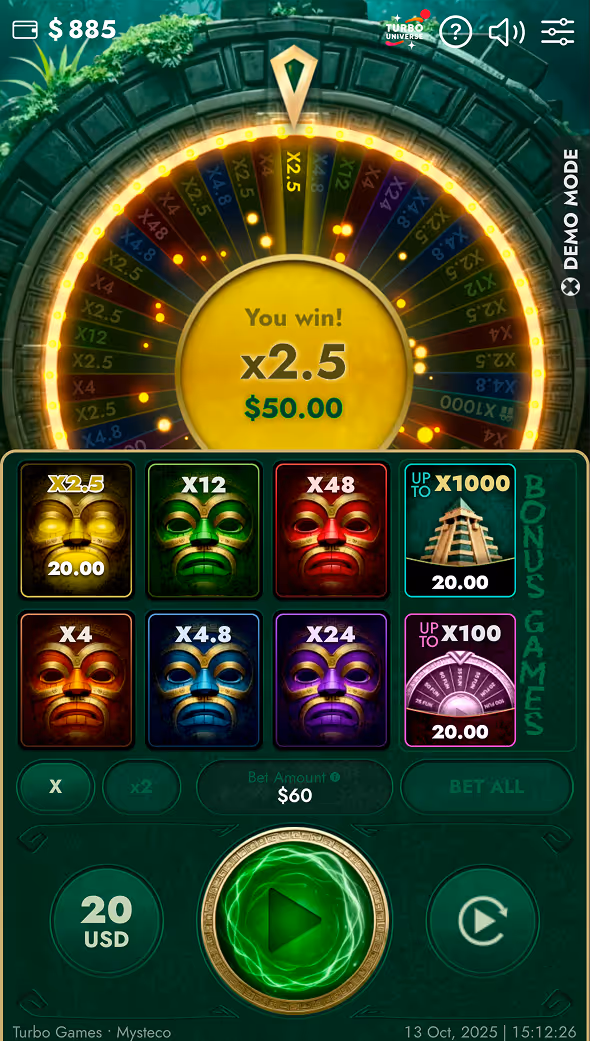Viewport: 590px width, 1041px height.
Task: Click the wallet balance icon
Action: tap(25, 30)
